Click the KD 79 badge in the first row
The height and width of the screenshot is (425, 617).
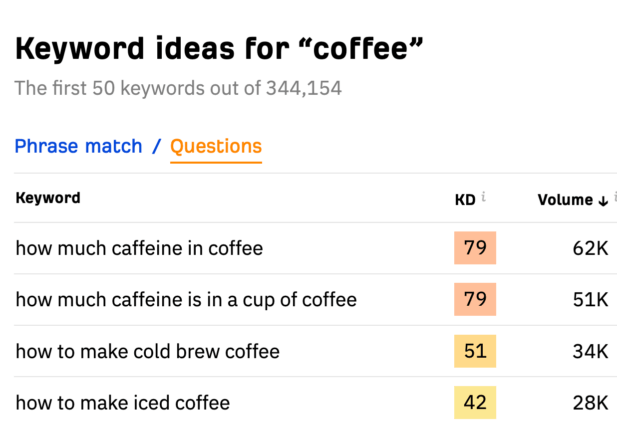coord(475,248)
